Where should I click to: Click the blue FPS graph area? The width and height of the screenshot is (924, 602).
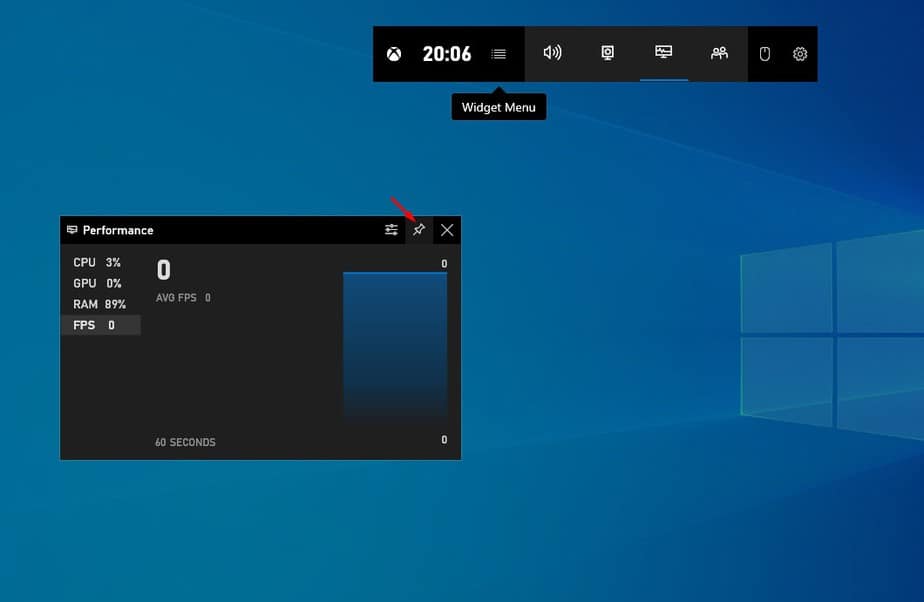click(x=395, y=348)
